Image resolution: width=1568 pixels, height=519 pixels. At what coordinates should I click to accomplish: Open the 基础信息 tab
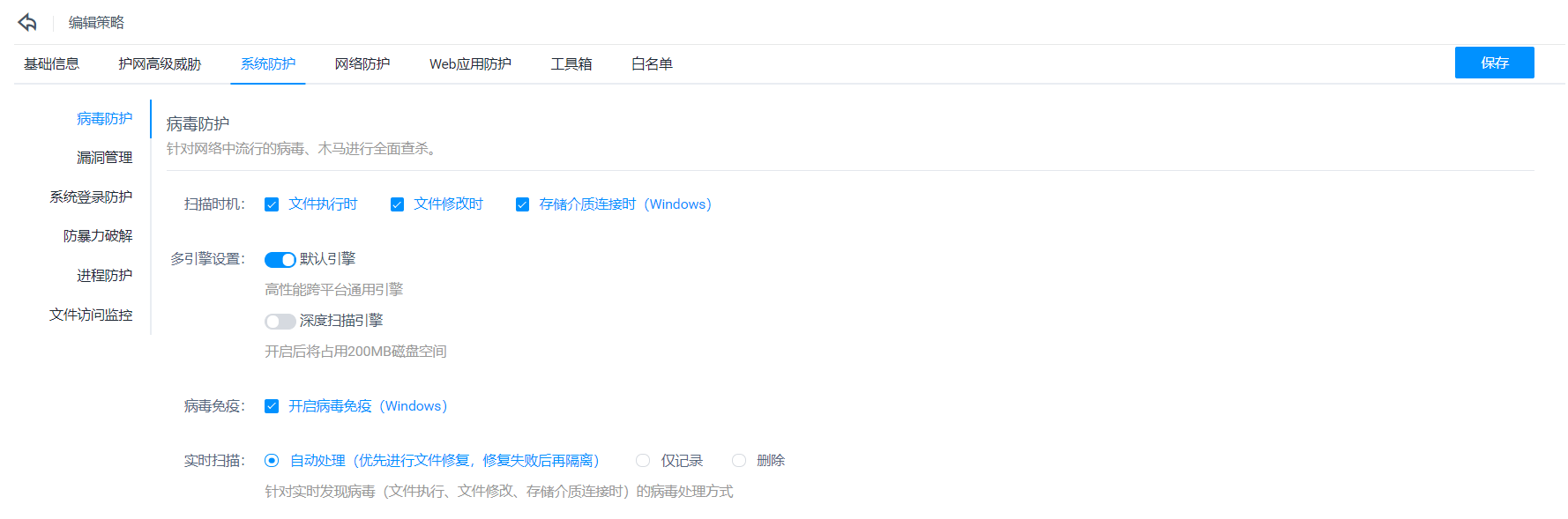[x=51, y=63]
